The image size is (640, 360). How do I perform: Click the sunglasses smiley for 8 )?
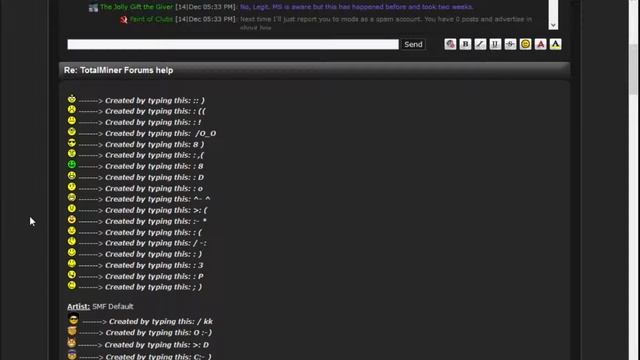[x=72, y=142]
